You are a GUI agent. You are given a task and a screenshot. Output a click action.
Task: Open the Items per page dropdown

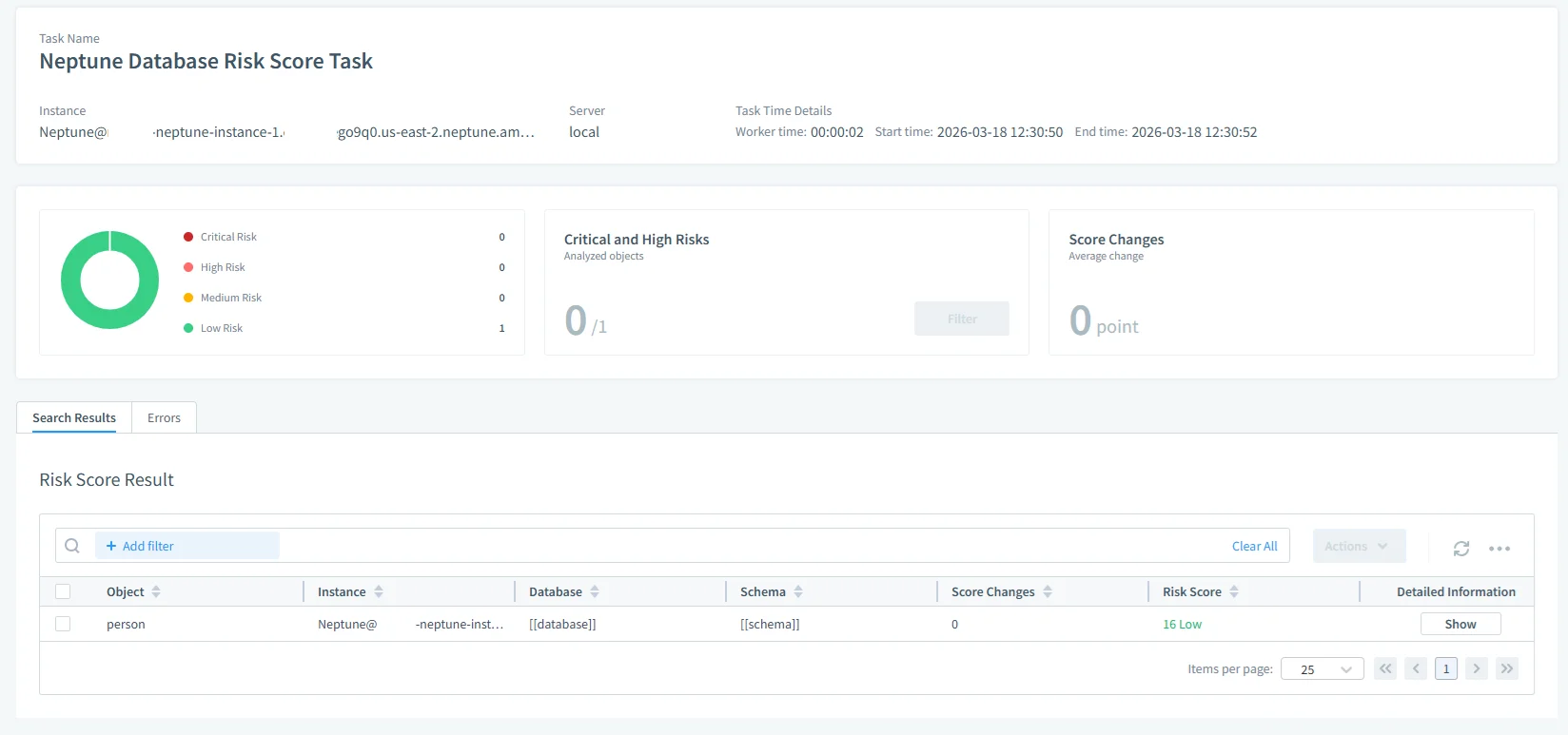pyautogui.click(x=1323, y=668)
